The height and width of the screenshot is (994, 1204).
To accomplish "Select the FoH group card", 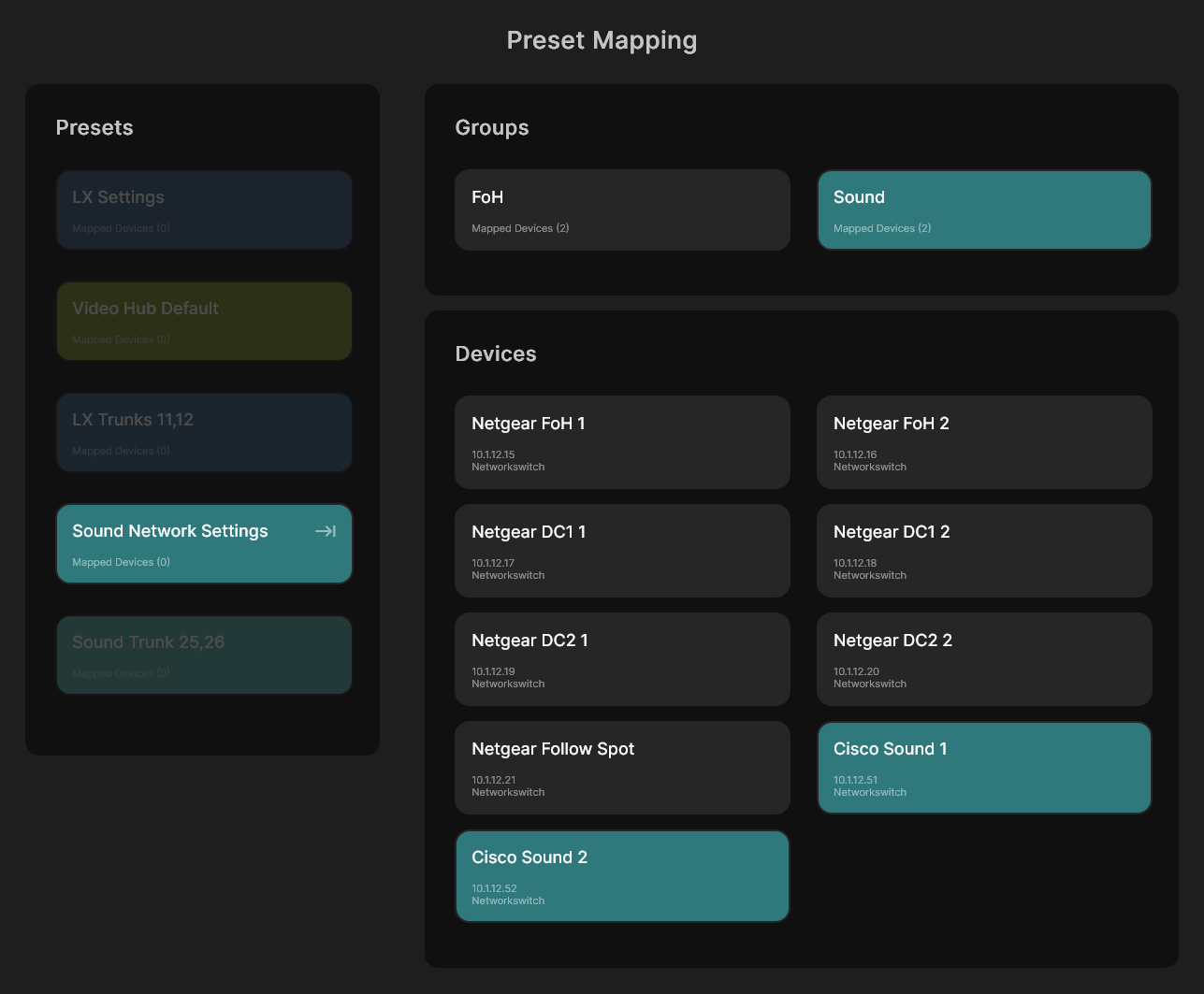I will [x=621, y=209].
